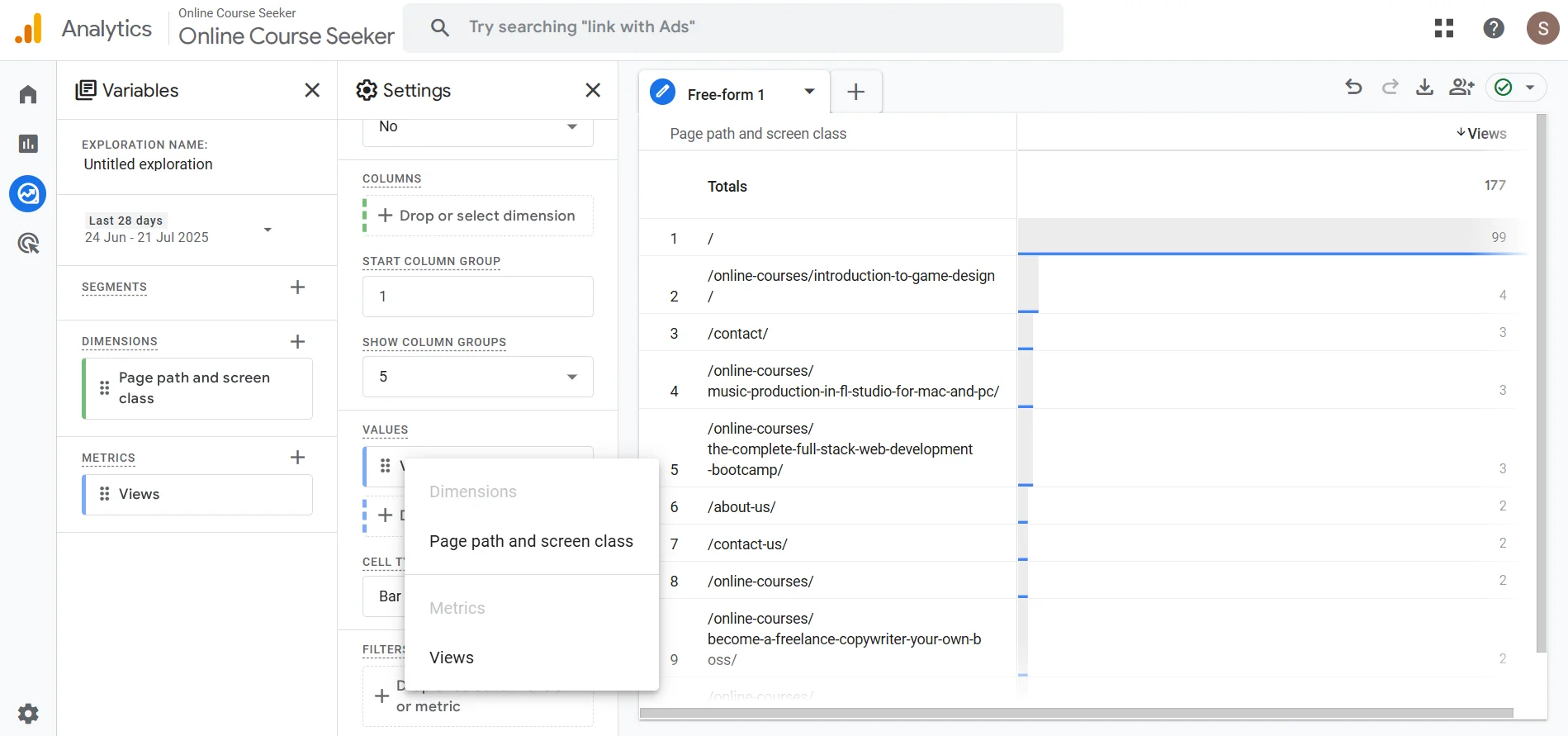Undo the last exploration change
The image size is (1568, 736).
coord(1353,87)
